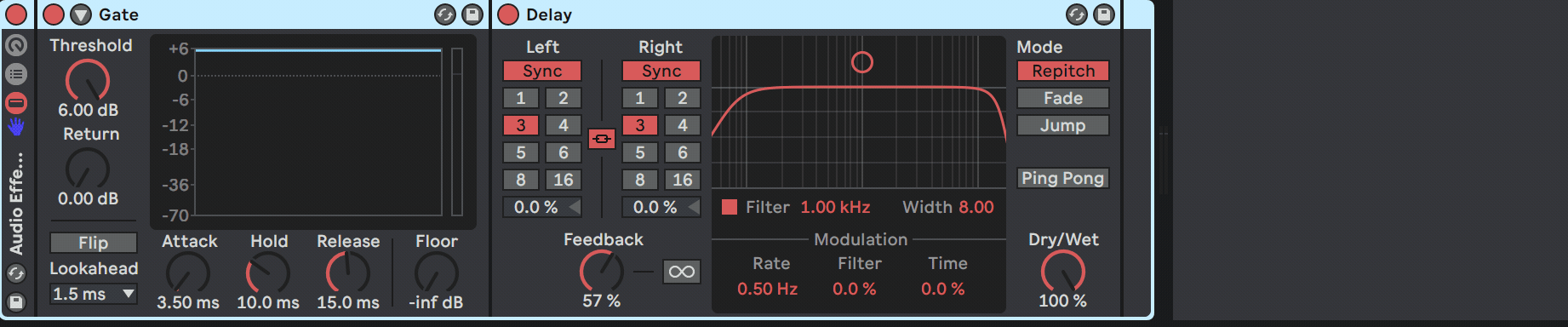Toggle the Freeze infinity button
Viewport: 1568px width, 327px height.
[x=682, y=272]
